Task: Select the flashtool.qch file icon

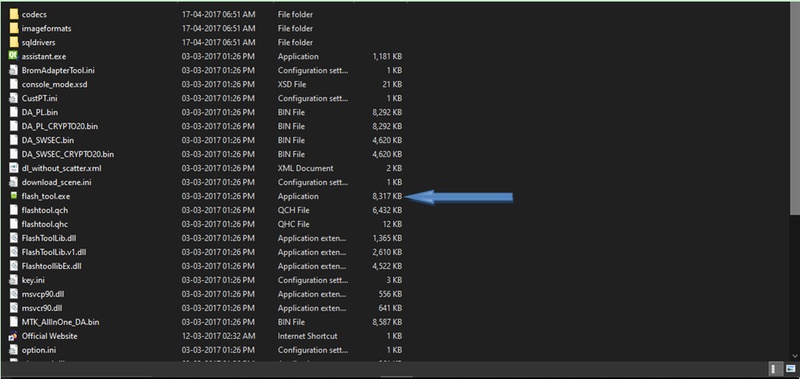Action: pyautogui.click(x=14, y=210)
